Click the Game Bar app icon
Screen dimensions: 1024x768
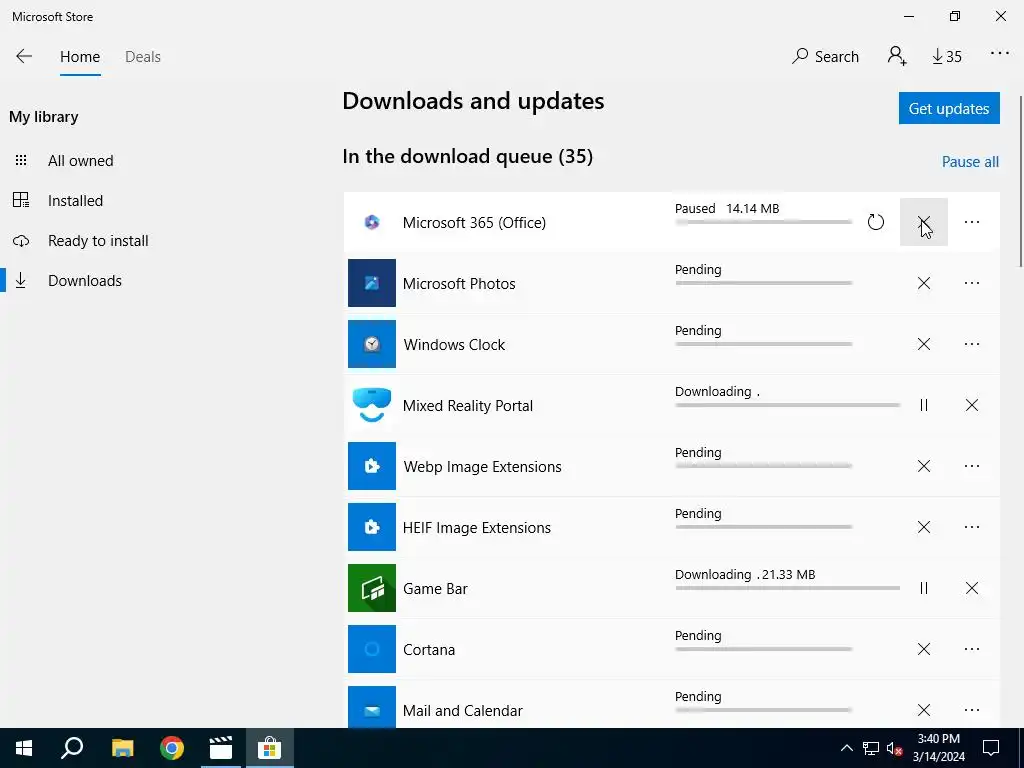coord(372,588)
